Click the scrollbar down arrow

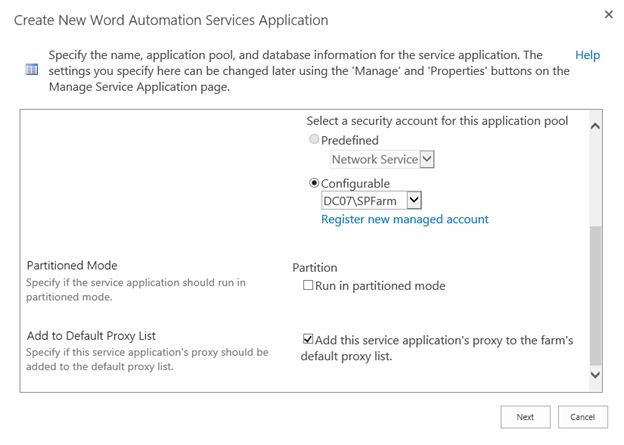[x=596, y=374]
